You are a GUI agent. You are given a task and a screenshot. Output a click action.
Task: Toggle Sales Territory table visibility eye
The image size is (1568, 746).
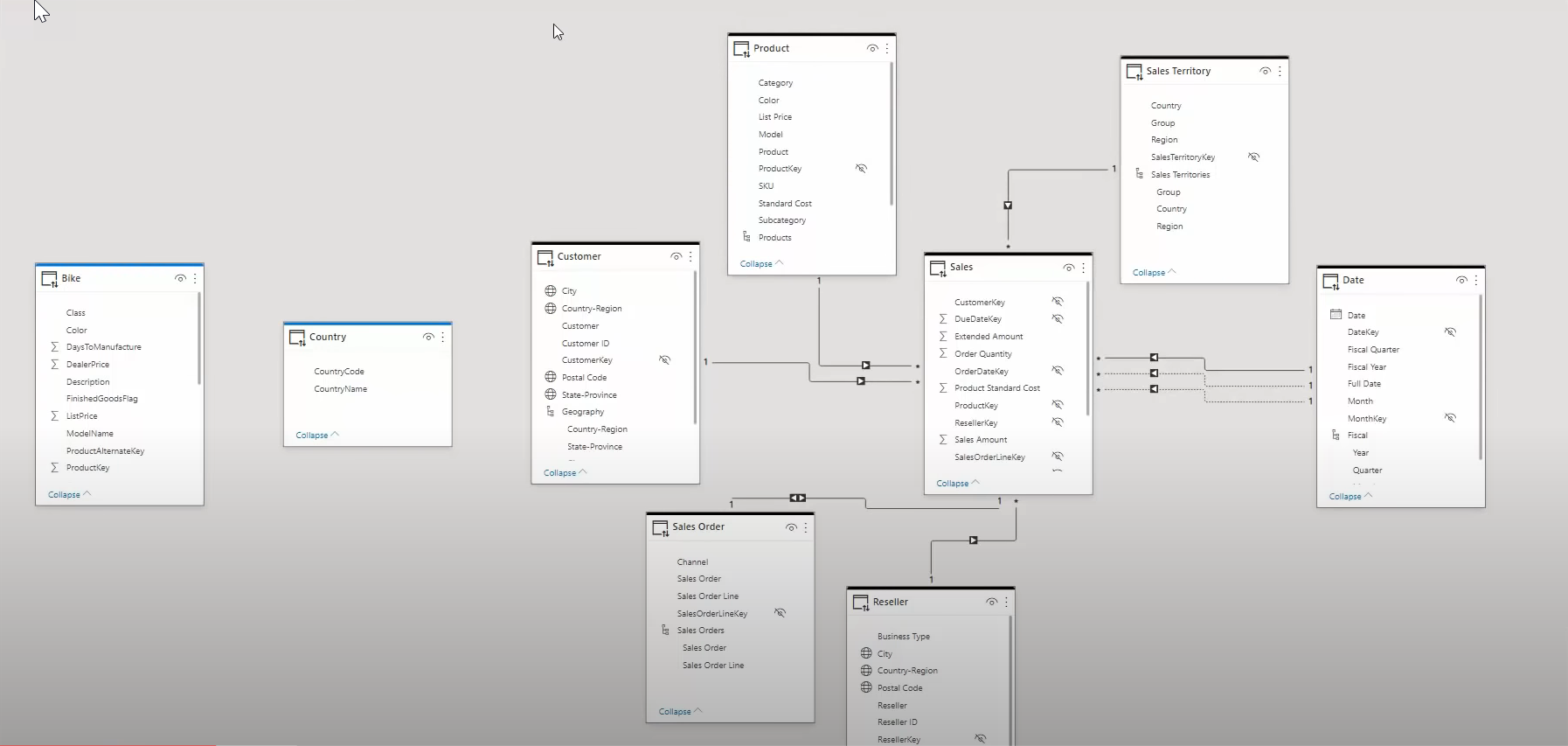pyautogui.click(x=1265, y=72)
